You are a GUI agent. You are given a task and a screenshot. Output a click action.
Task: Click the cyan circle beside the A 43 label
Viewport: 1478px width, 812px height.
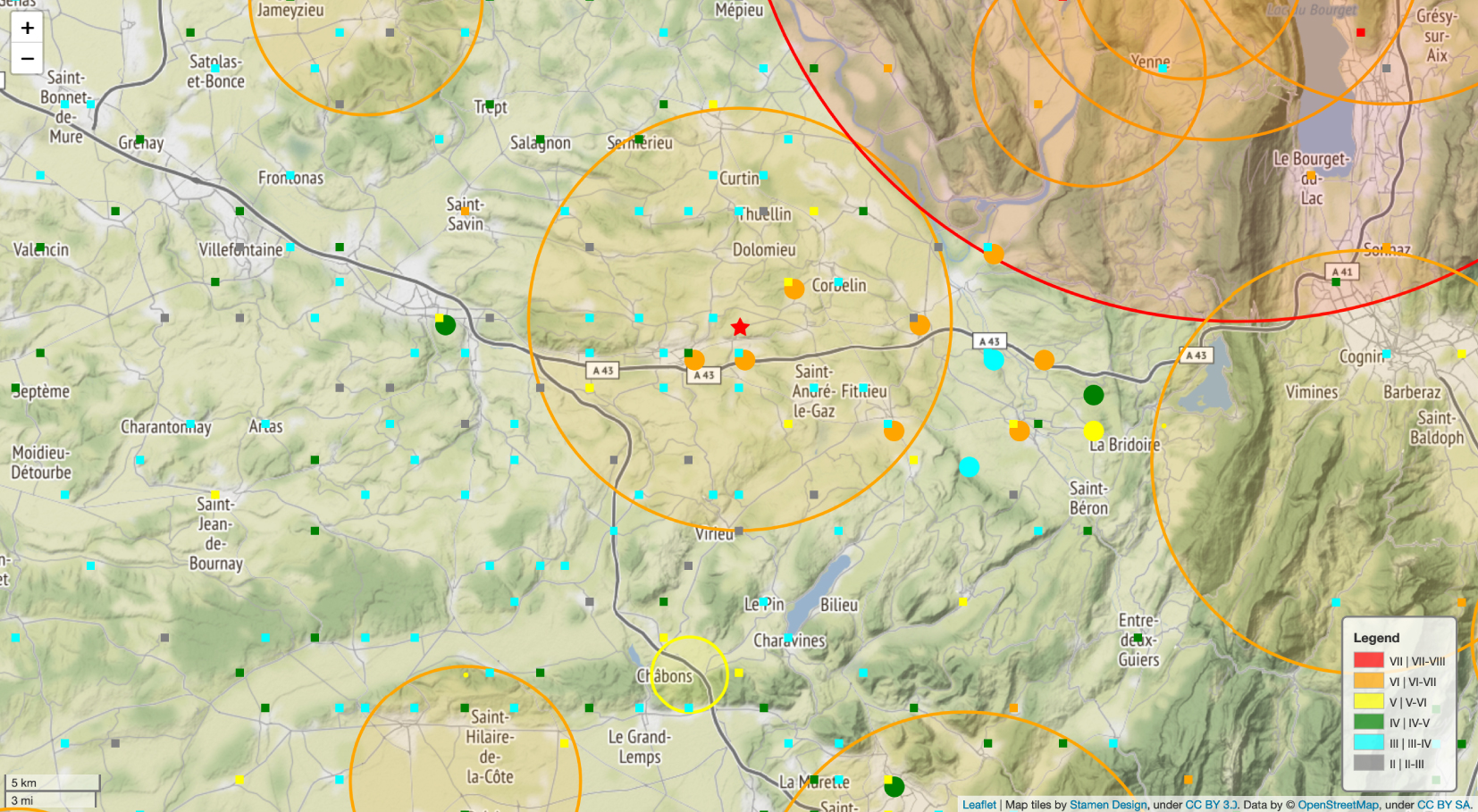(x=993, y=360)
